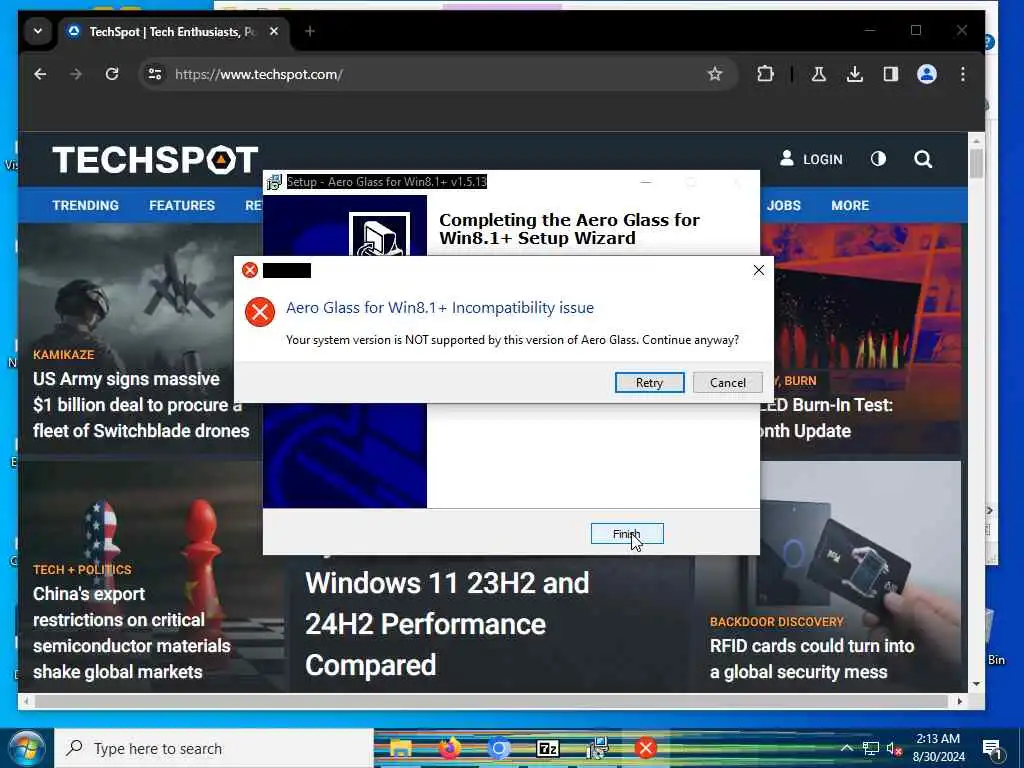Open US Army Switchblade drones article

coord(141,405)
